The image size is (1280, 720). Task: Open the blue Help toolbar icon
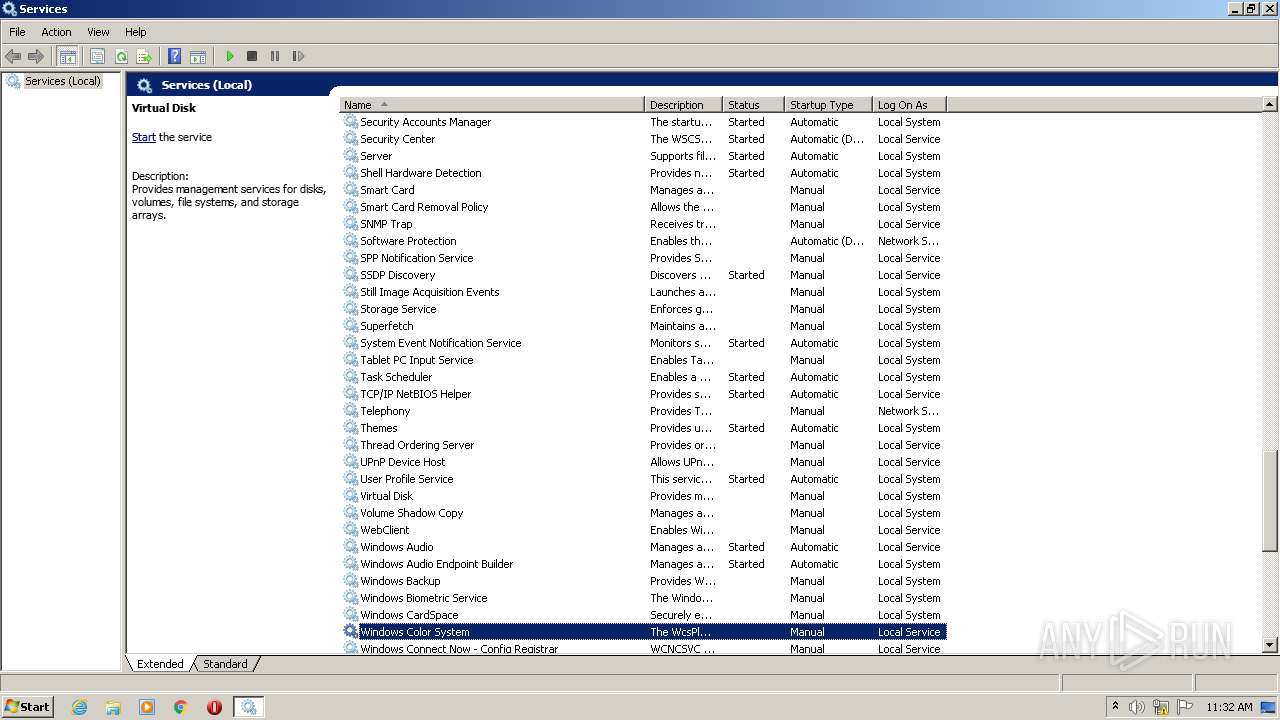(175, 56)
